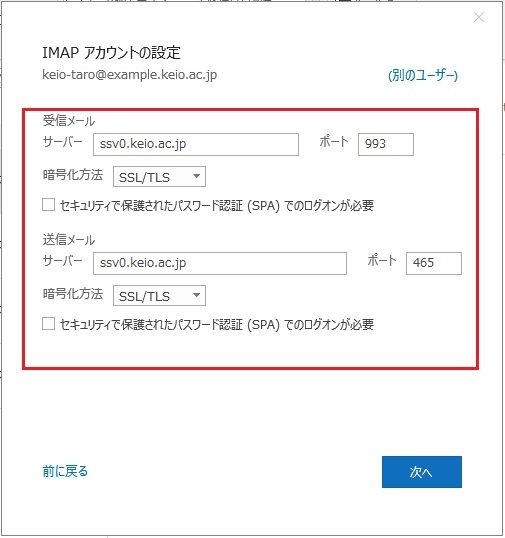Focus the outgoing mail server field

coord(220,263)
